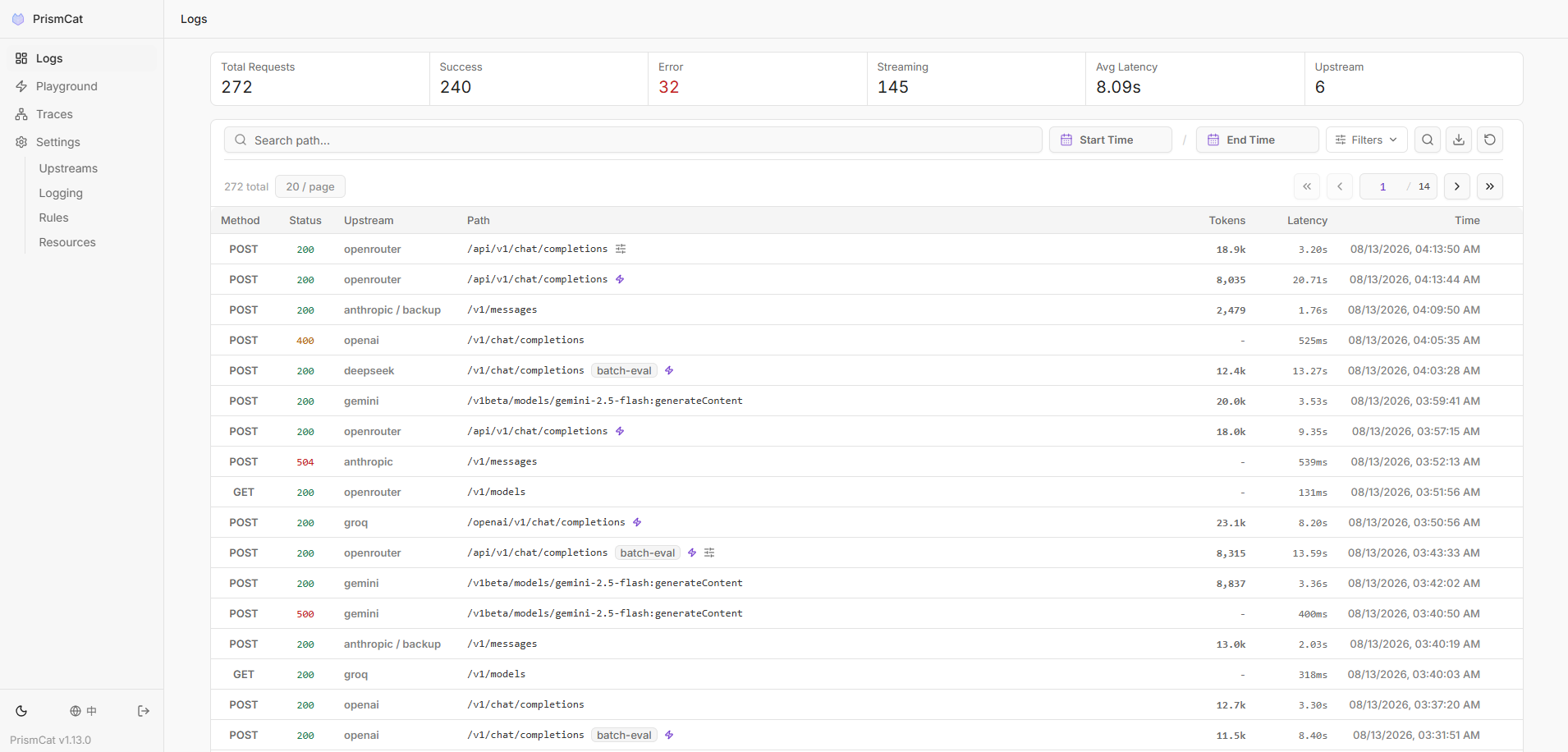Click the 272 total count label
Screen dimensions: 1568x752
pyautogui.click(x=246, y=186)
